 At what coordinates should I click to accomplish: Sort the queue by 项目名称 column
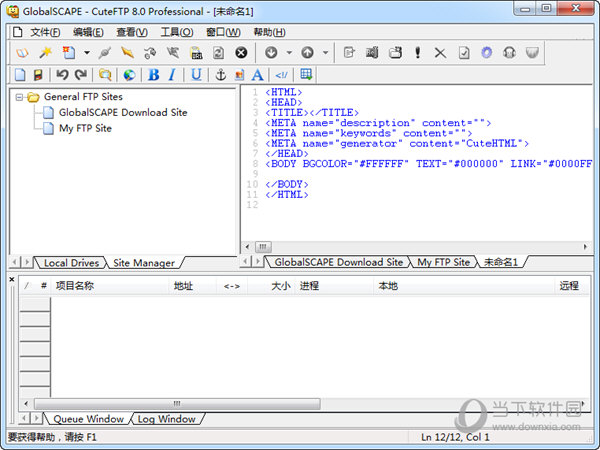tap(110, 286)
